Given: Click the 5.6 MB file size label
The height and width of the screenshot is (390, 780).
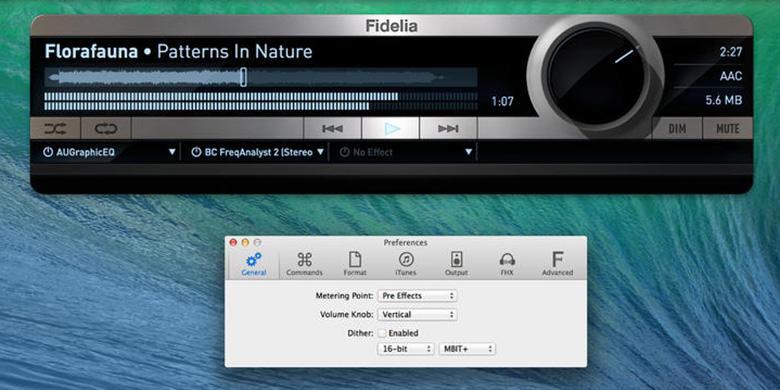Looking at the screenshot, I should tap(724, 100).
